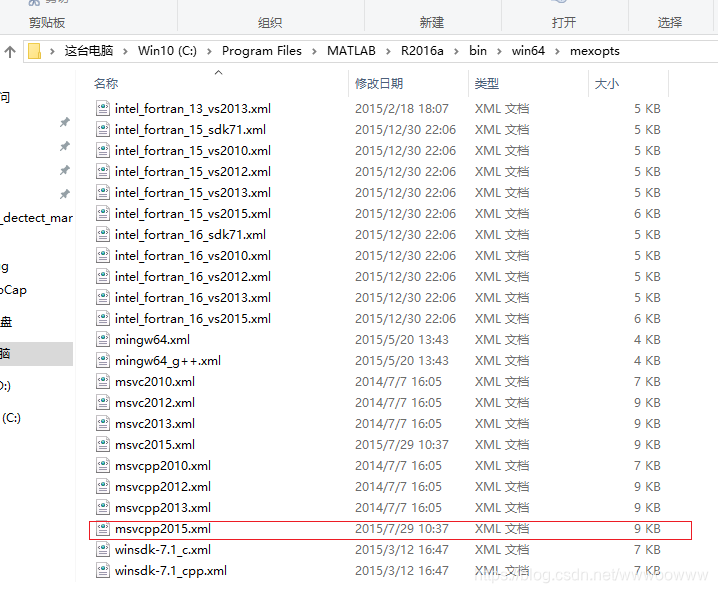Image resolution: width=718 pixels, height=593 pixels.
Task: Expand chevron after bin breadcrumb
Action: (499, 51)
